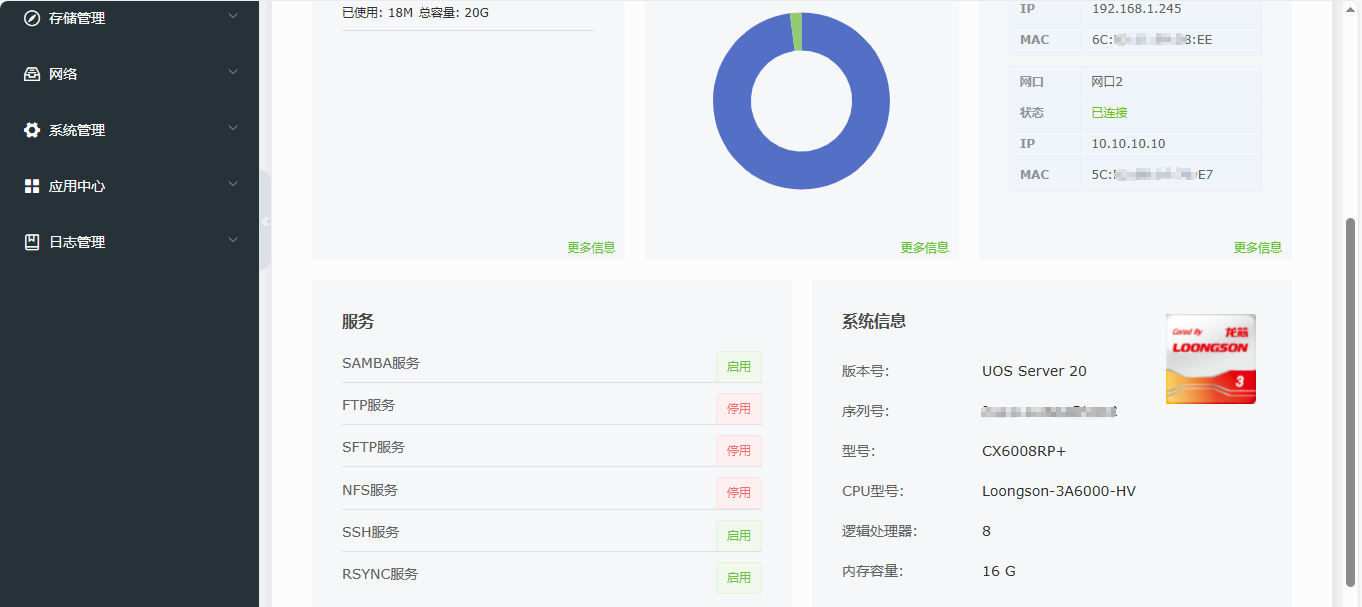Screen dimensions: 1362x607
Task: Open the 系统管理 system management gear icon
Action: (x=31, y=128)
